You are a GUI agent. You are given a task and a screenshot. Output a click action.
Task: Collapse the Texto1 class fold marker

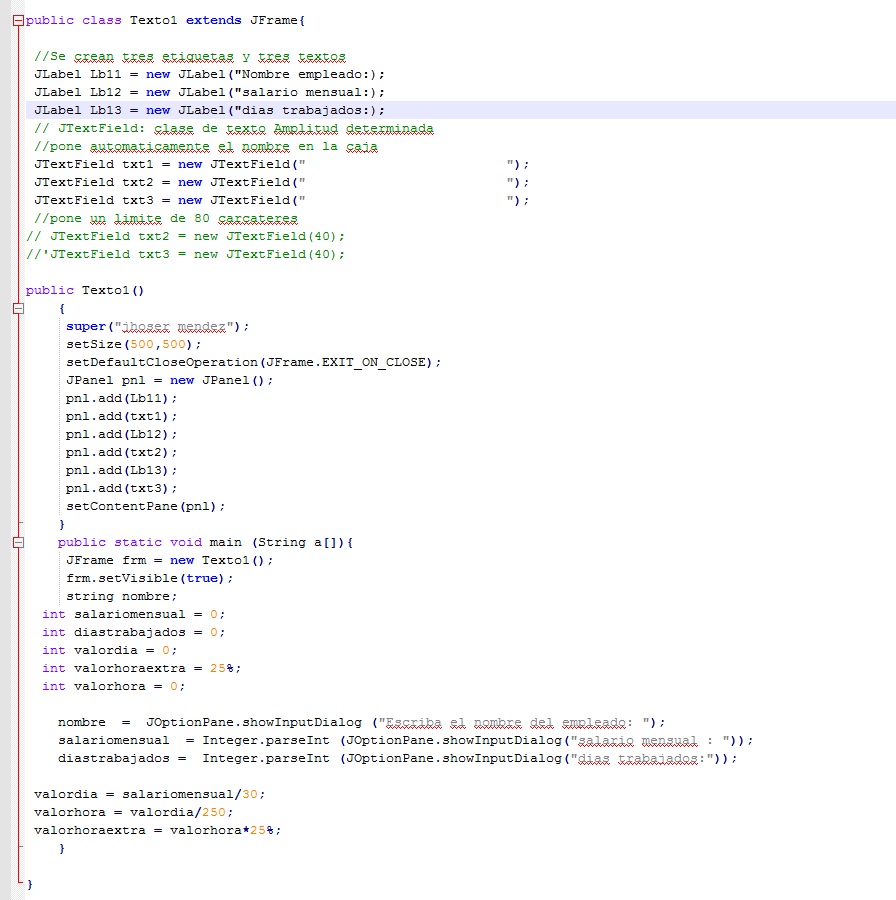tap(18, 21)
